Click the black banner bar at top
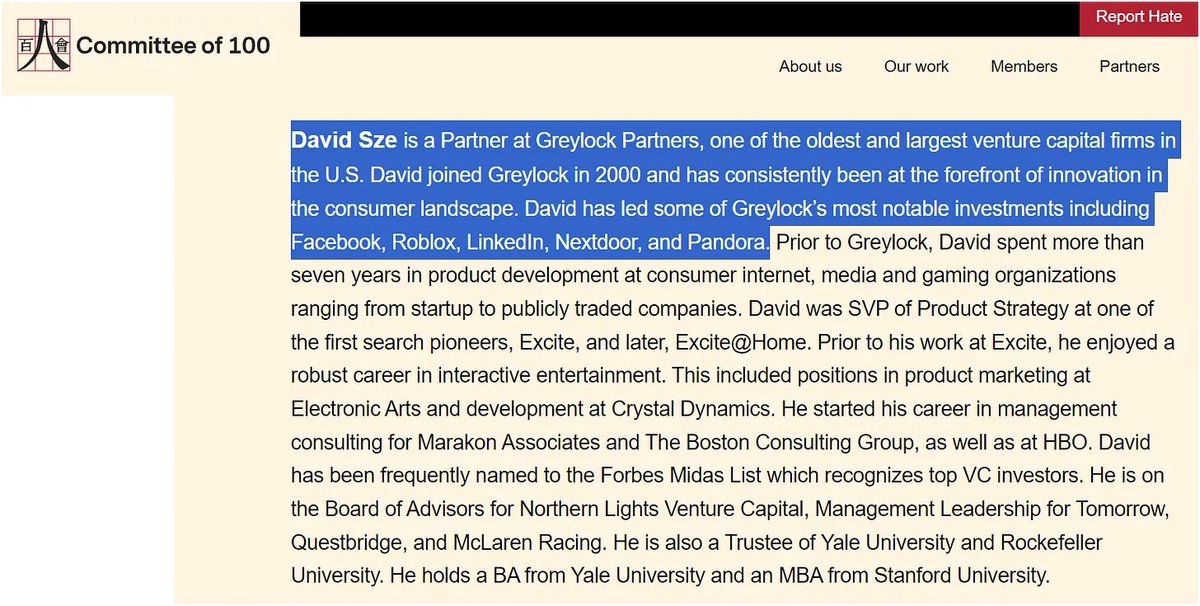 [688, 19]
